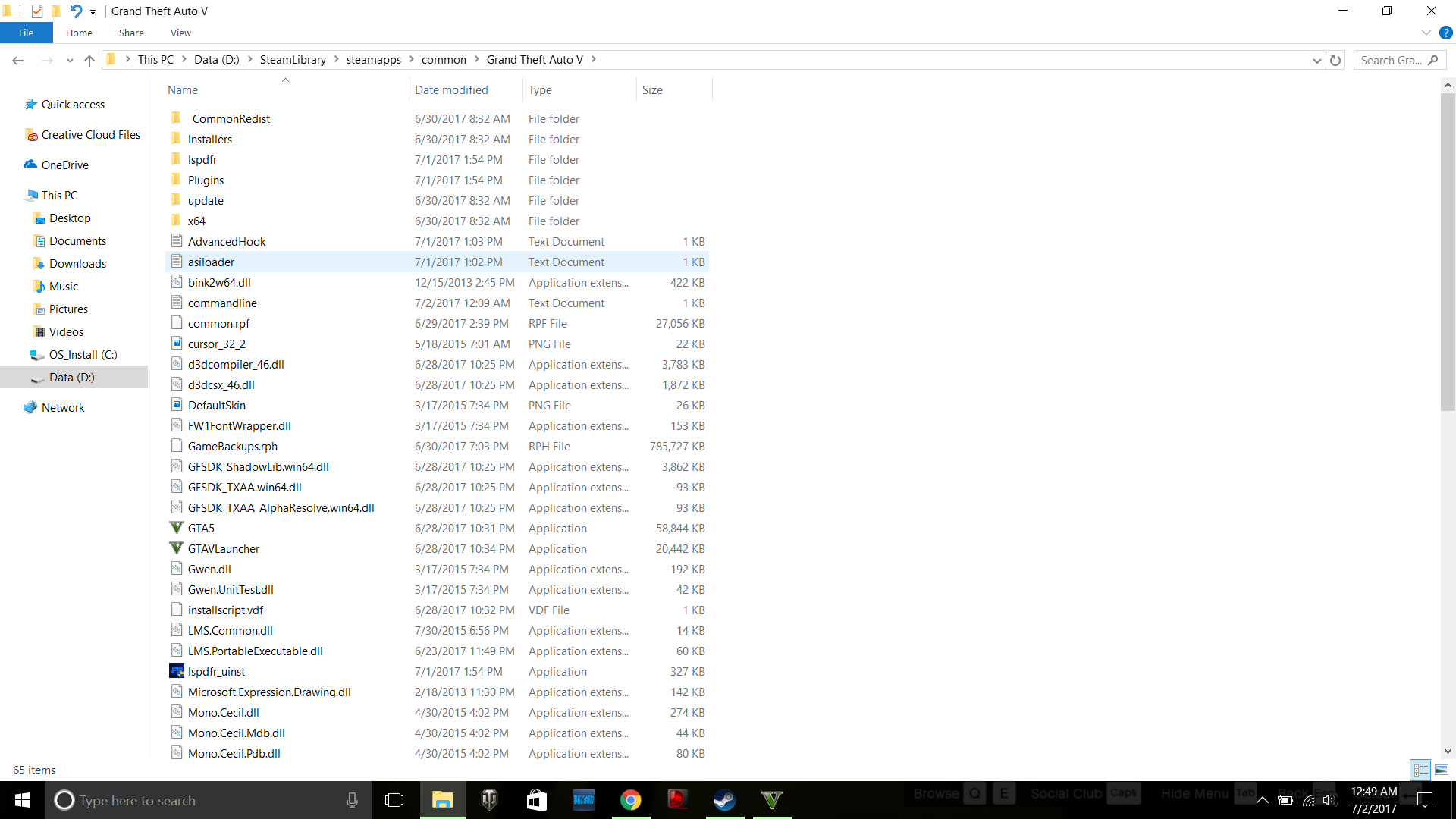The height and width of the screenshot is (819, 1456).
Task: Expand the address bar history dropdown
Action: 1316,60
